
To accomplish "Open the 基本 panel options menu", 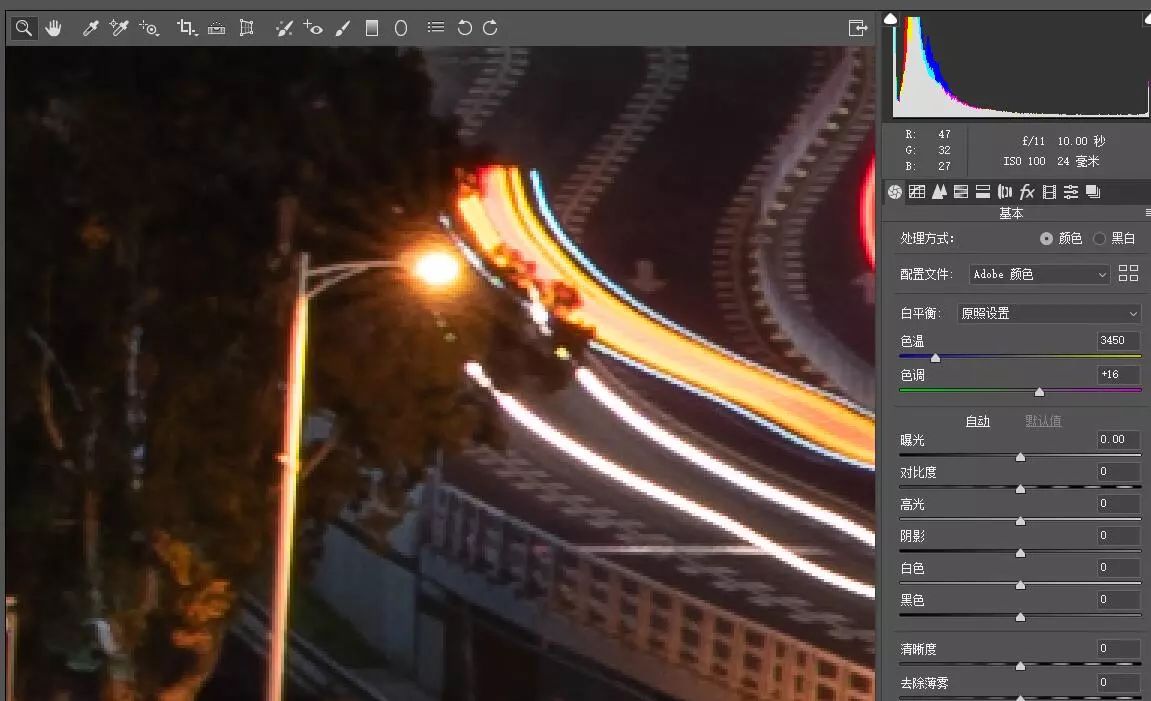I will 1147,213.
